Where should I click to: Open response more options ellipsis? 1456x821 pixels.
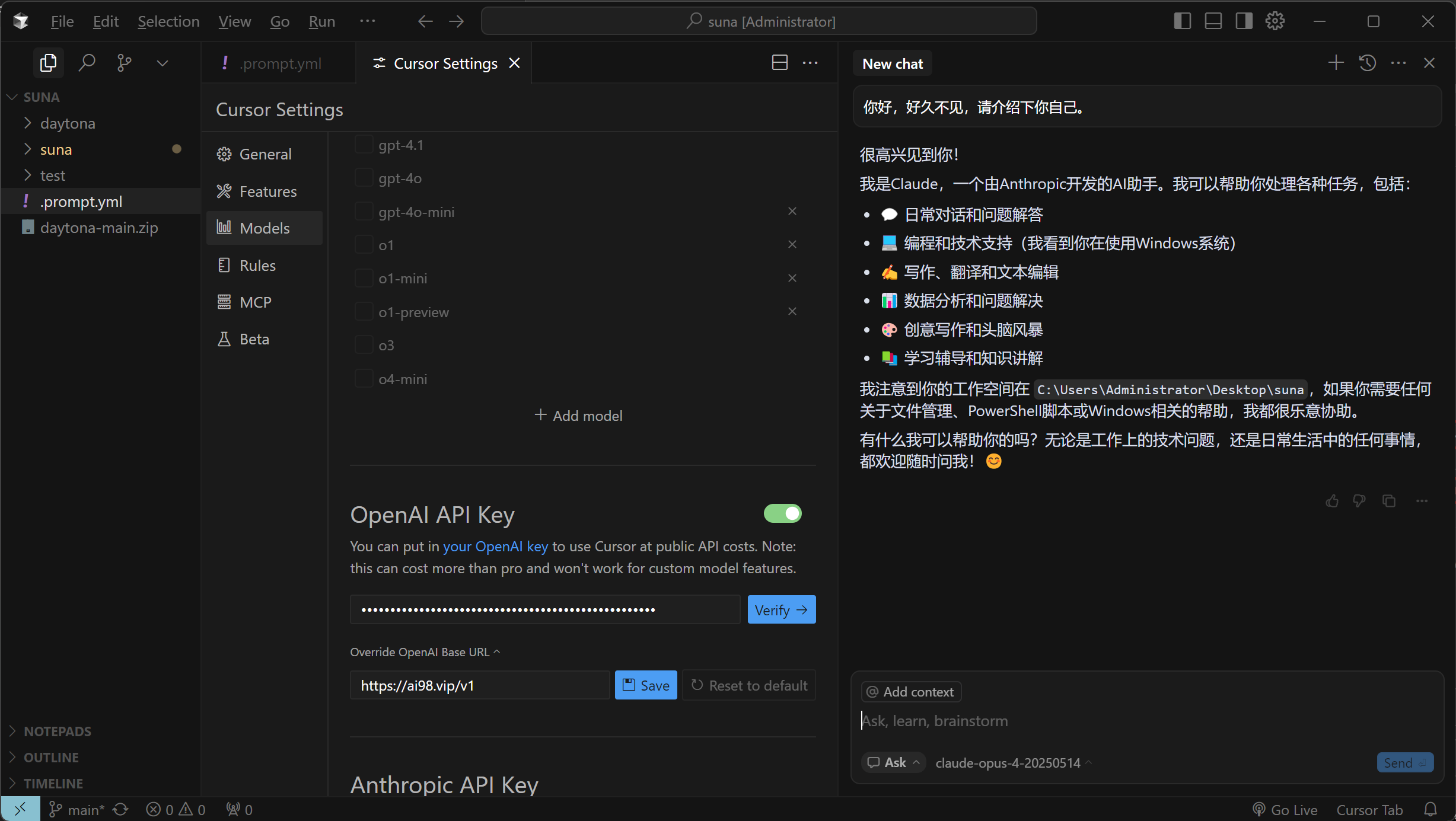point(1422,501)
